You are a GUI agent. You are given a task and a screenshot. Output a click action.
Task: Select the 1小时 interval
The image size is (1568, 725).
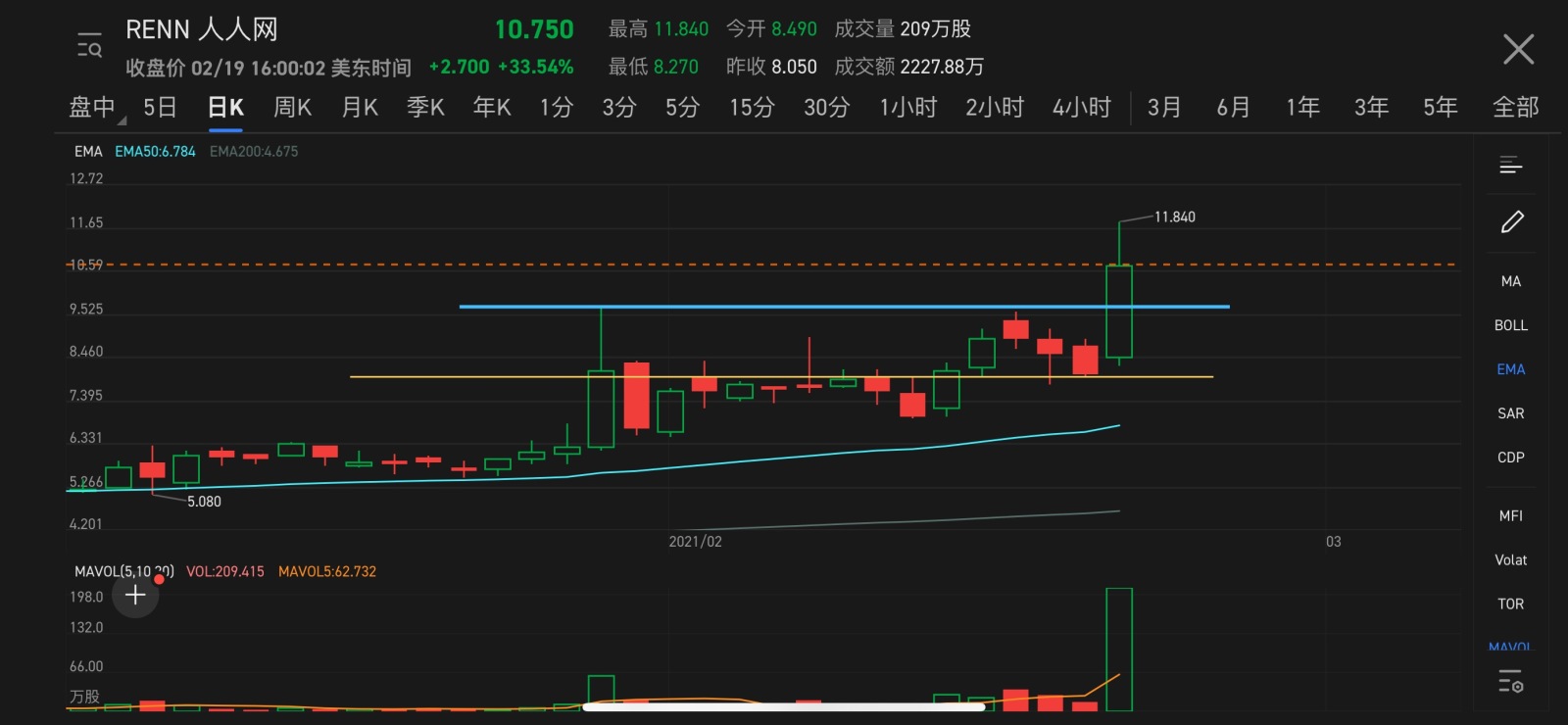pyautogui.click(x=907, y=107)
